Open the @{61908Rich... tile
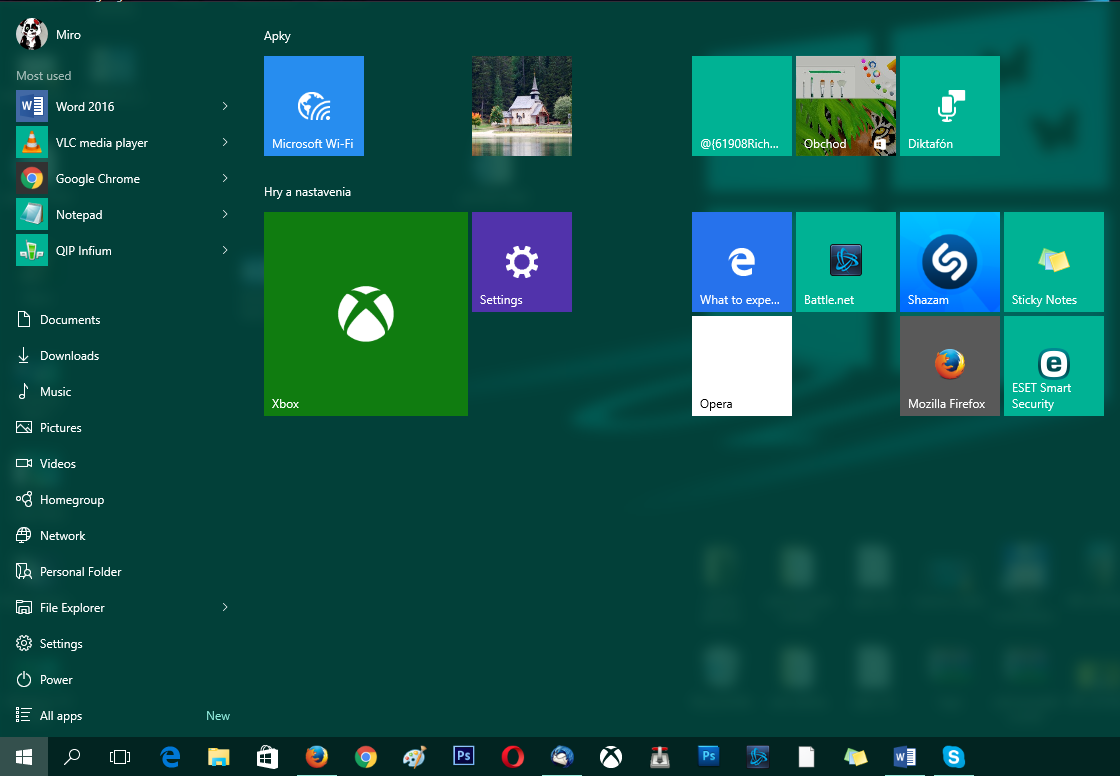The width and height of the screenshot is (1120, 776). [741, 106]
